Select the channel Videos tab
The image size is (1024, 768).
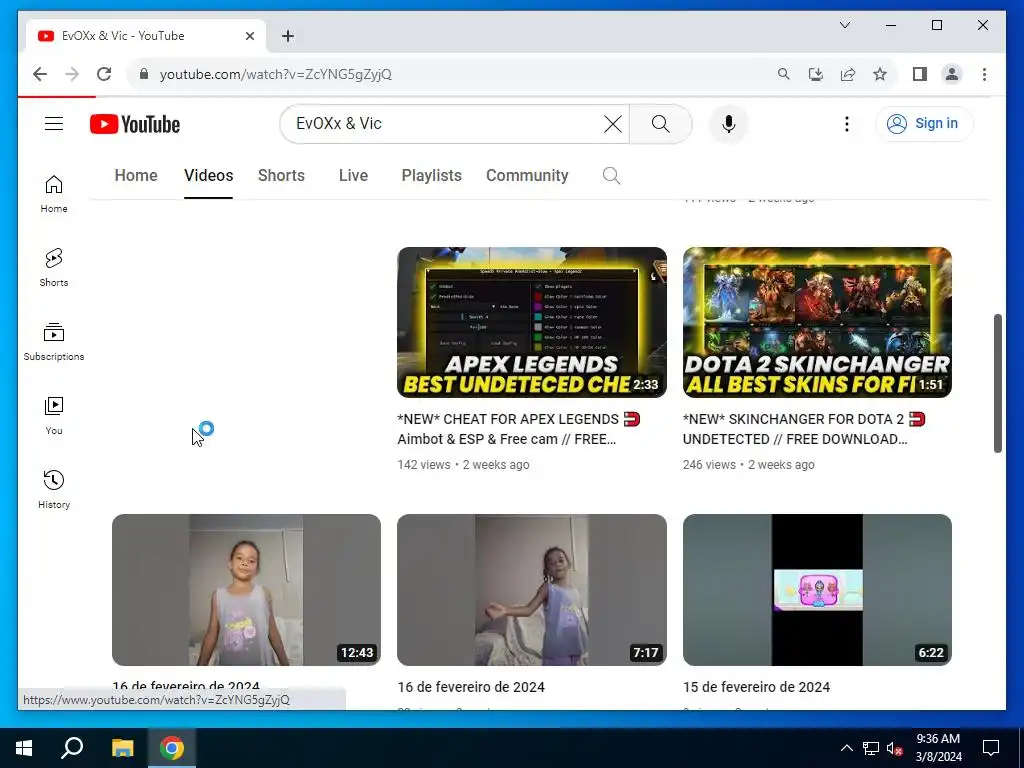click(x=208, y=175)
